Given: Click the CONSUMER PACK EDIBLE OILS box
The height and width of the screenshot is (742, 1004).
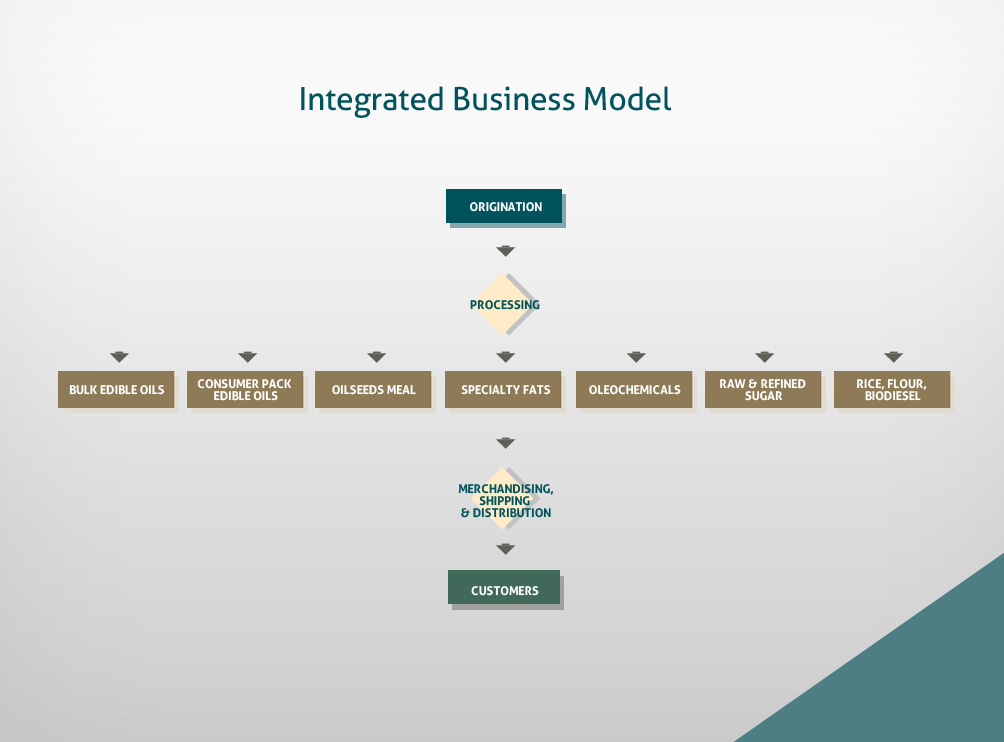Looking at the screenshot, I should [x=245, y=389].
